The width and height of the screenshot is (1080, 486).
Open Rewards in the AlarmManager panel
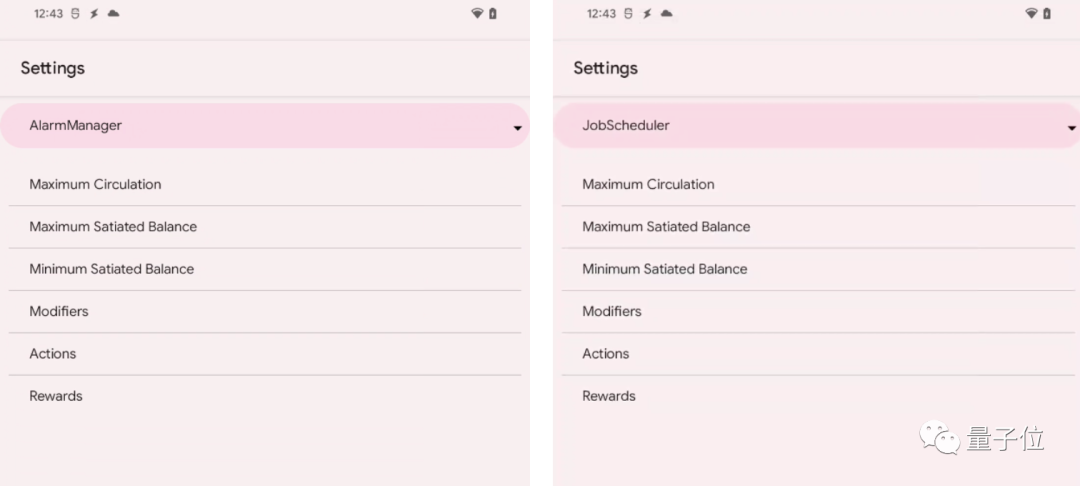56,396
